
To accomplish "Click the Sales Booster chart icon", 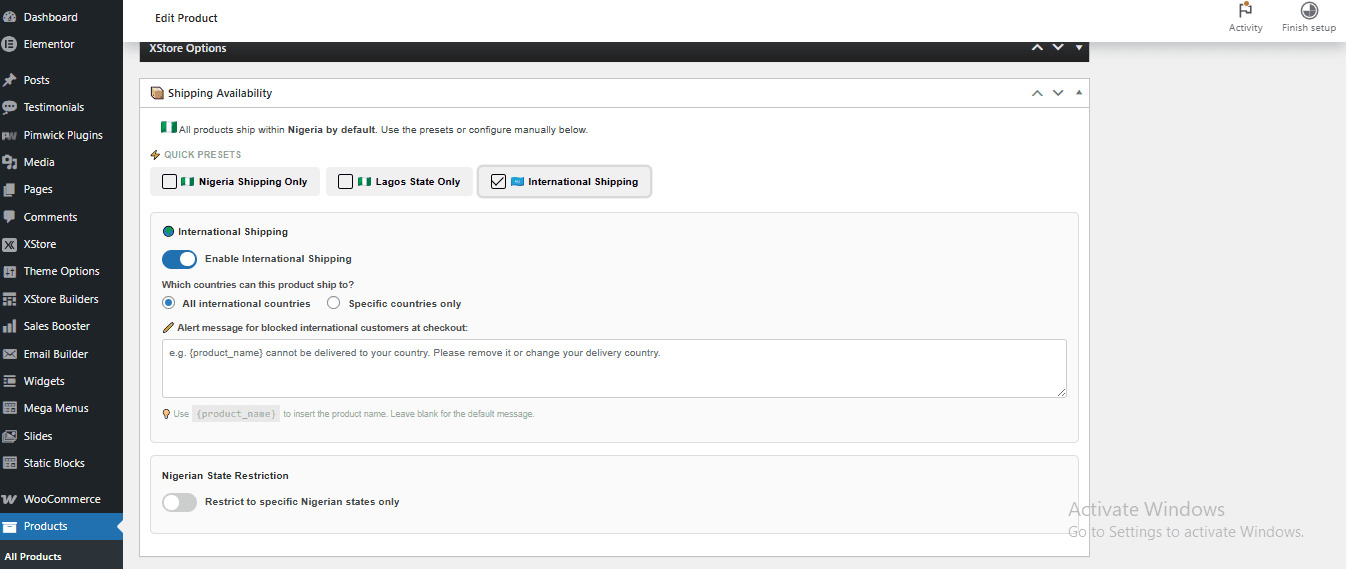I will pyautogui.click(x=10, y=326).
